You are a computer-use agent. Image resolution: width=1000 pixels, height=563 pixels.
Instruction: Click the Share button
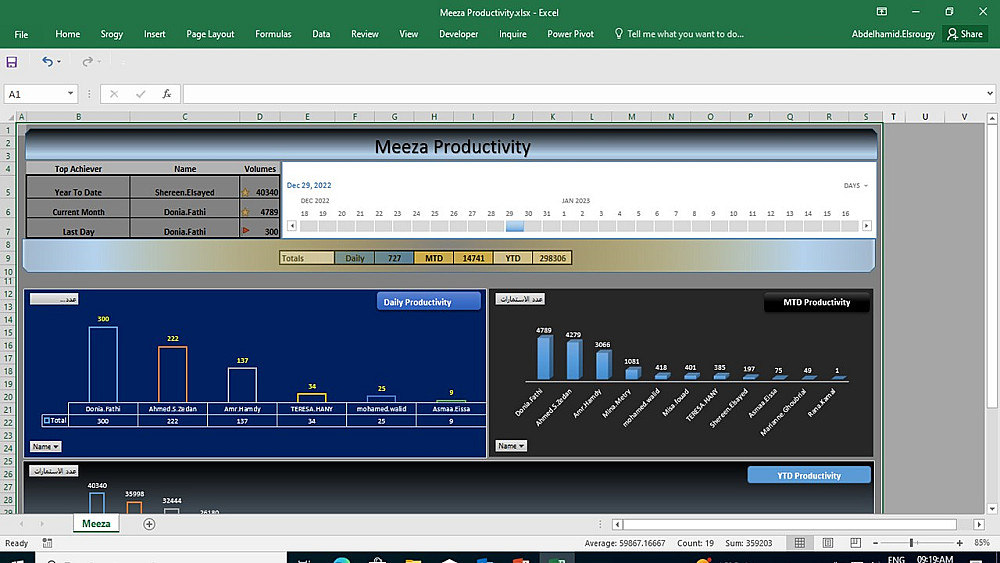point(965,34)
